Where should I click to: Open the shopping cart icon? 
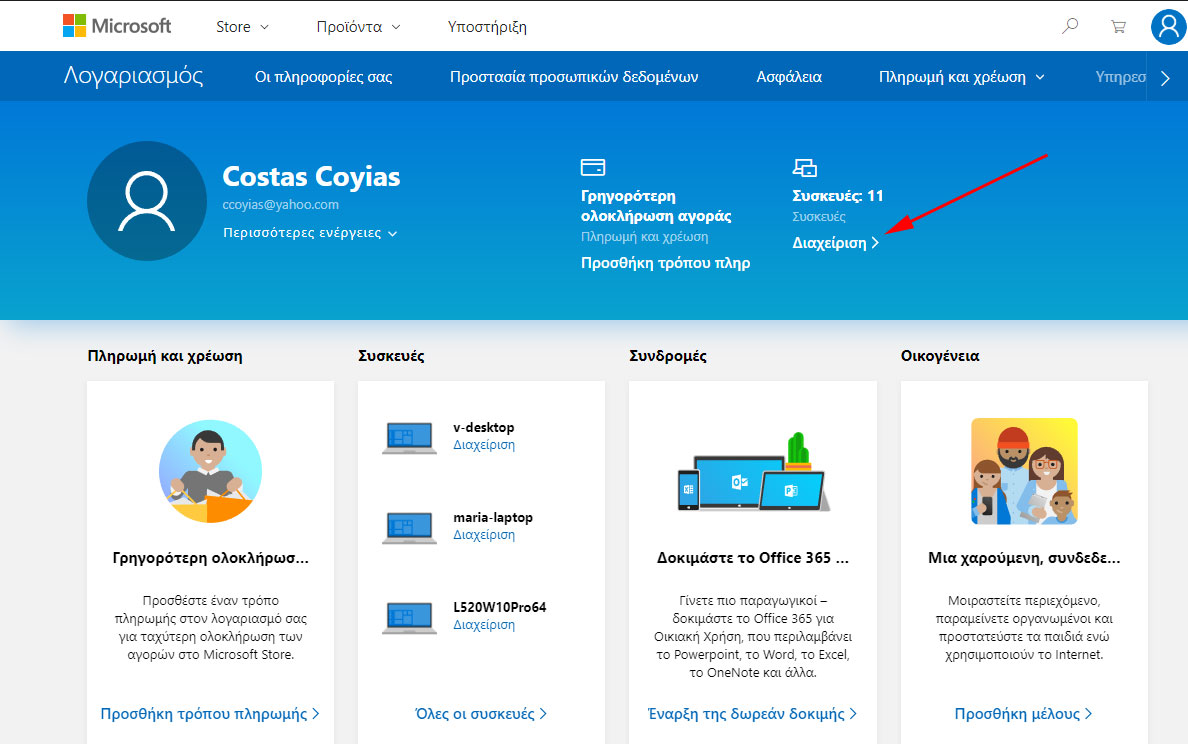click(x=1118, y=27)
